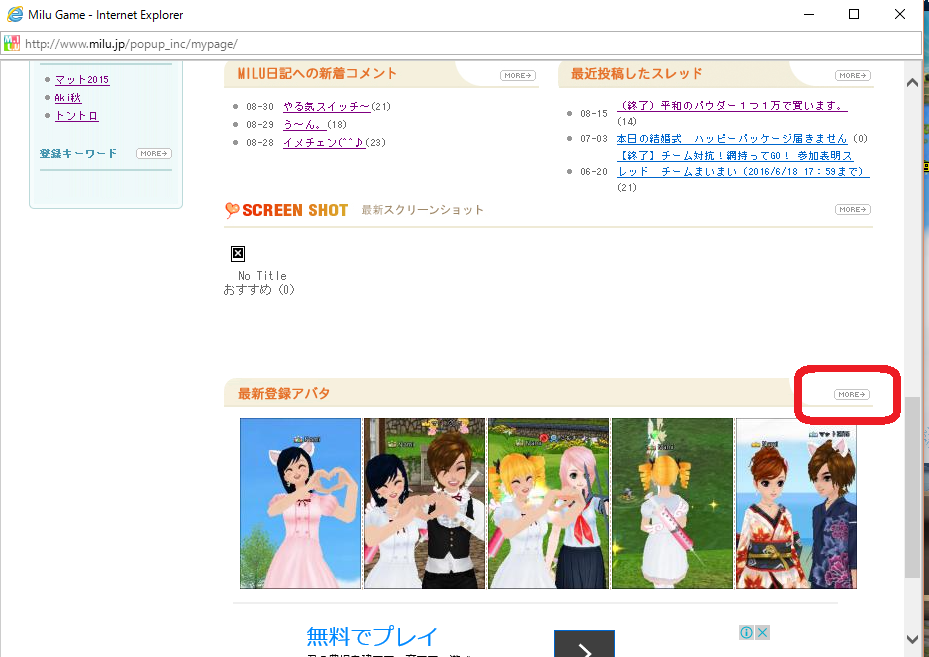Click the ad info icon
This screenshot has width=929, height=657.
(x=747, y=632)
